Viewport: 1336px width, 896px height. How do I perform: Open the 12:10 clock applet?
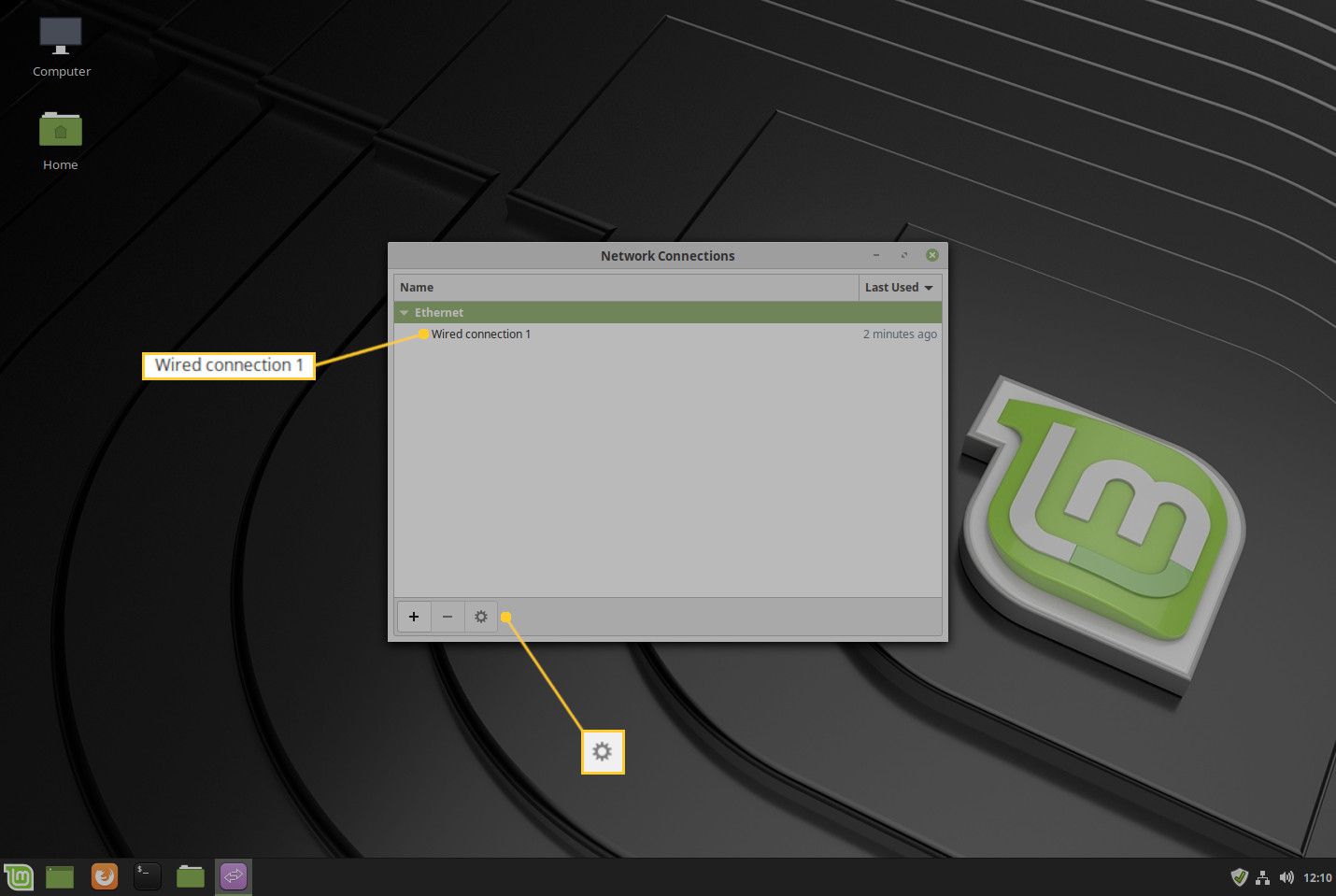pos(1317,877)
